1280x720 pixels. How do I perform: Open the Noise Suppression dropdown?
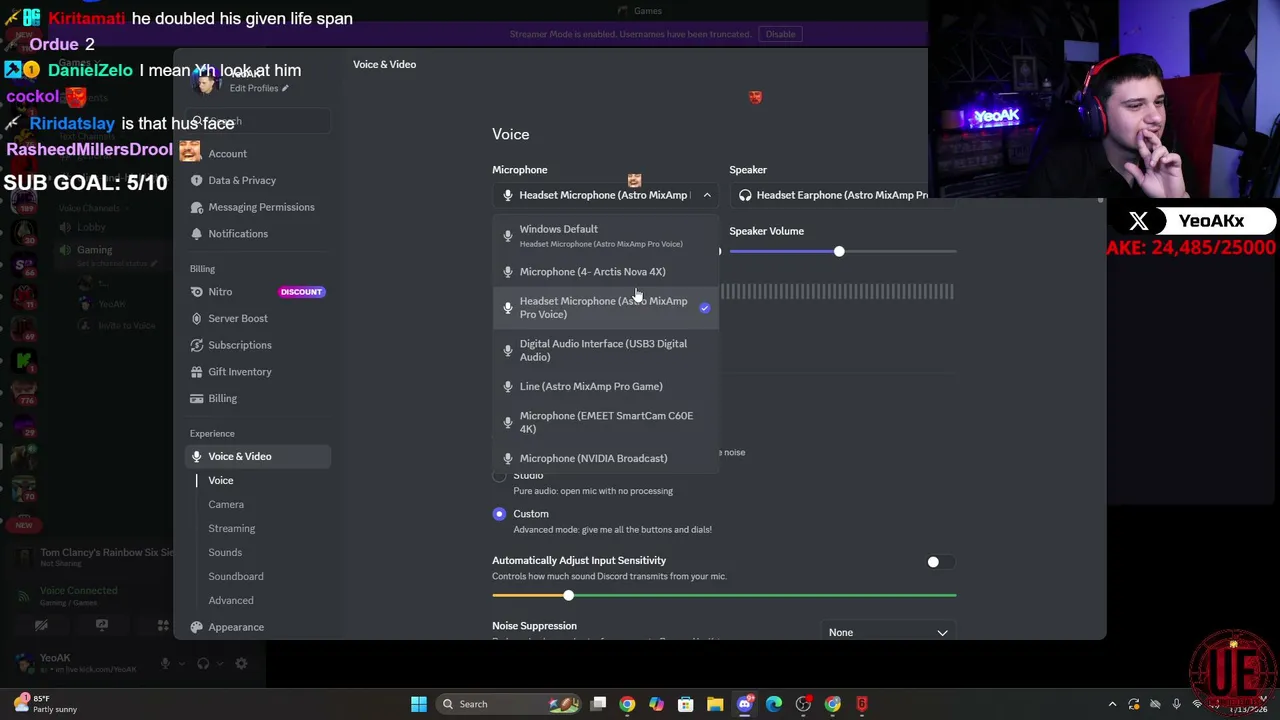[x=888, y=632]
